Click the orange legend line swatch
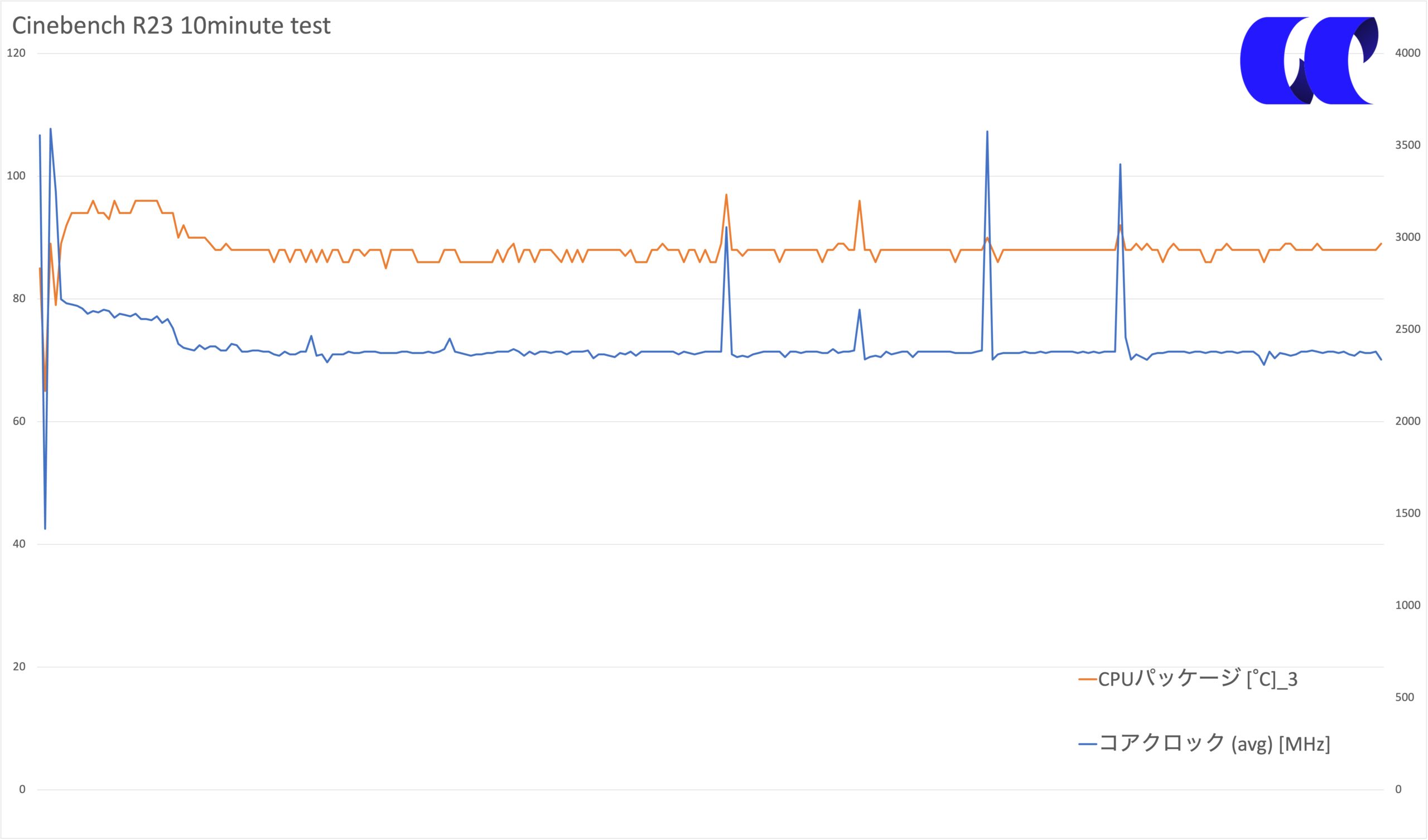The height and width of the screenshot is (840, 1428). 1087,679
